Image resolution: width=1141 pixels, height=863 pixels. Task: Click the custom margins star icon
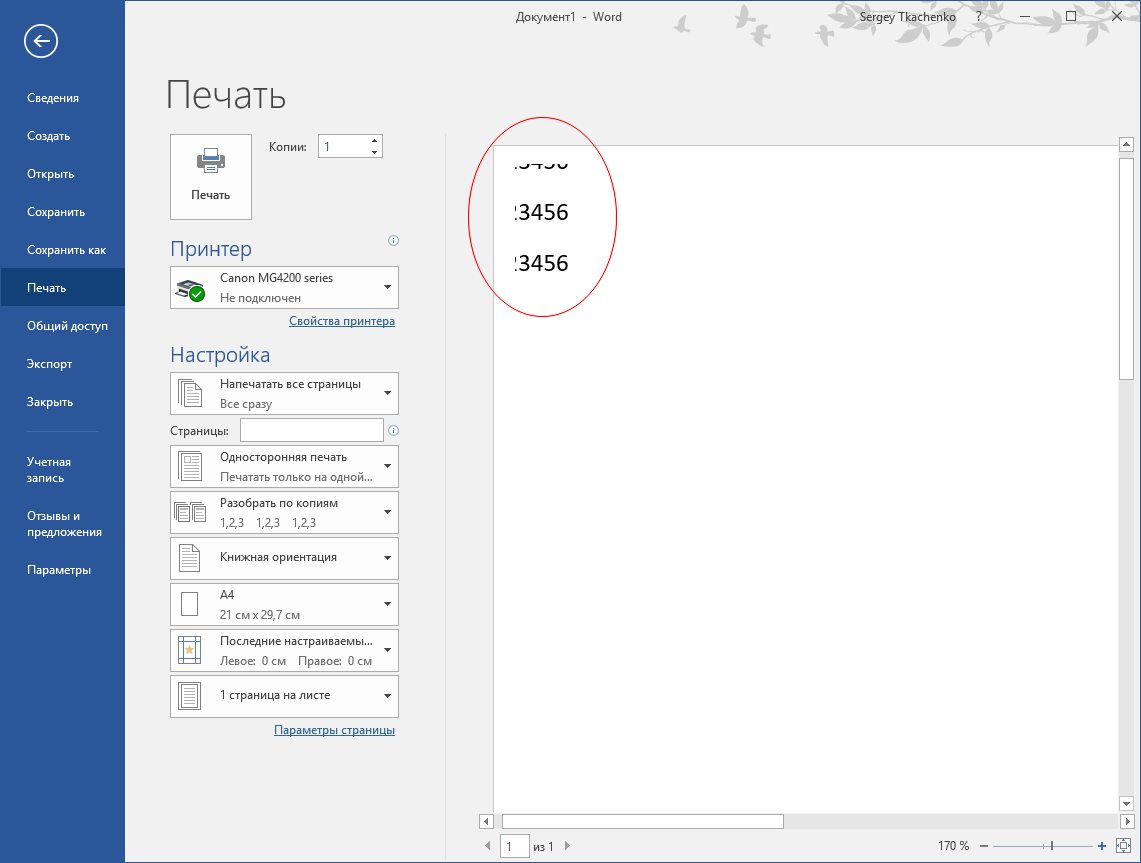189,650
